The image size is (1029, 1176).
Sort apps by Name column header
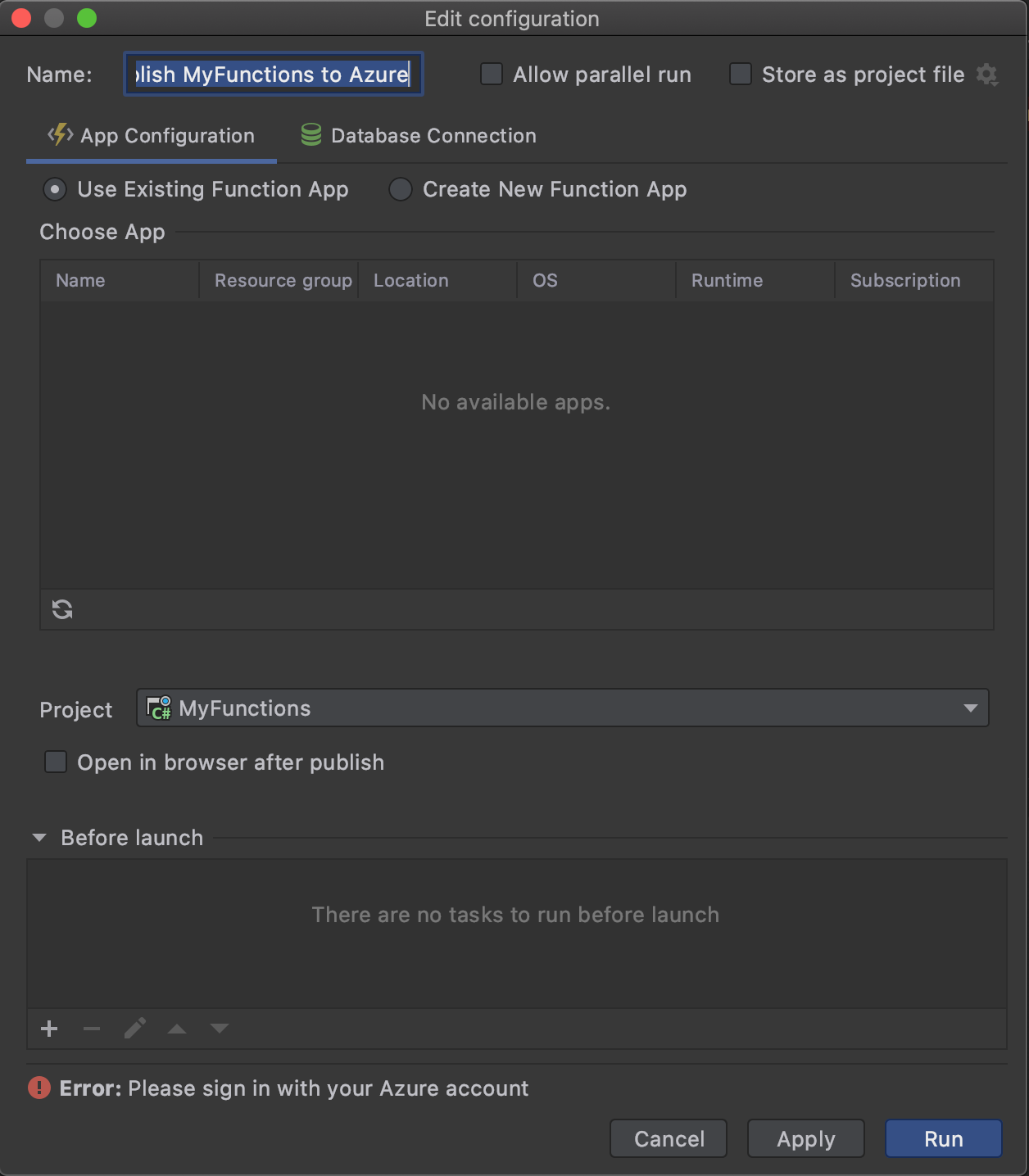pos(120,280)
